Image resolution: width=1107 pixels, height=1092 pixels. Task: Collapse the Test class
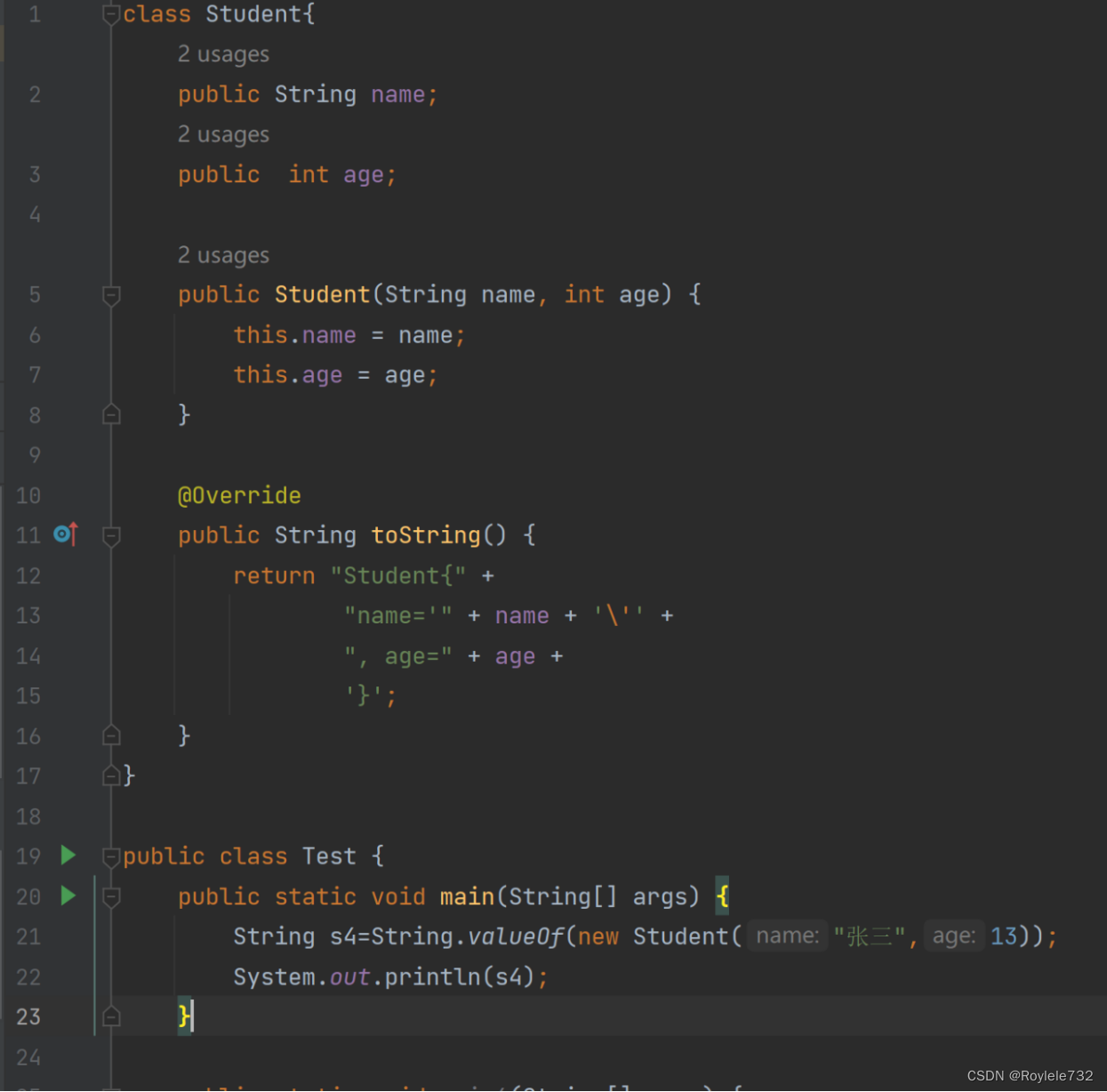point(111,856)
